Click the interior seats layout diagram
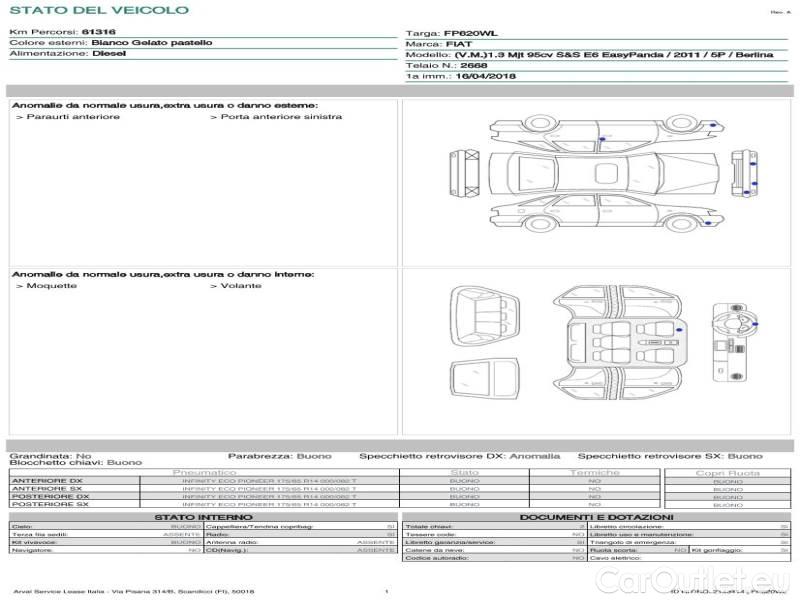800x600 pixels. coord(618,338)
